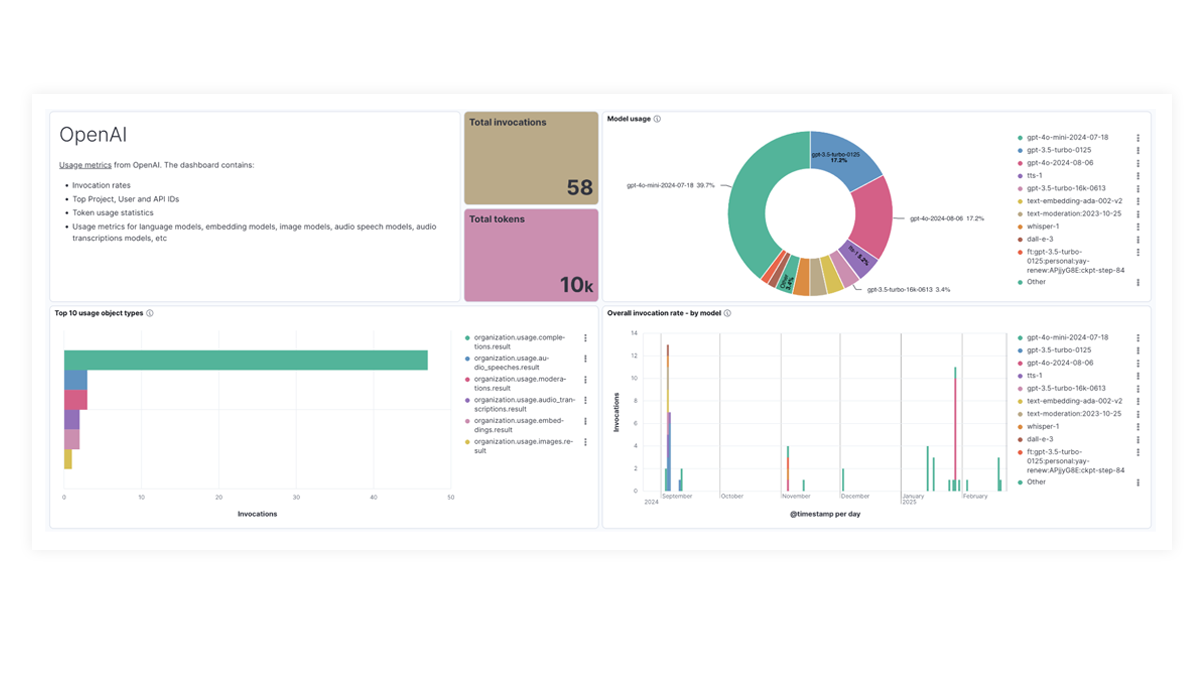
Task: Expand Other actions in invocation rate legend
Action: pos(1138,482)
